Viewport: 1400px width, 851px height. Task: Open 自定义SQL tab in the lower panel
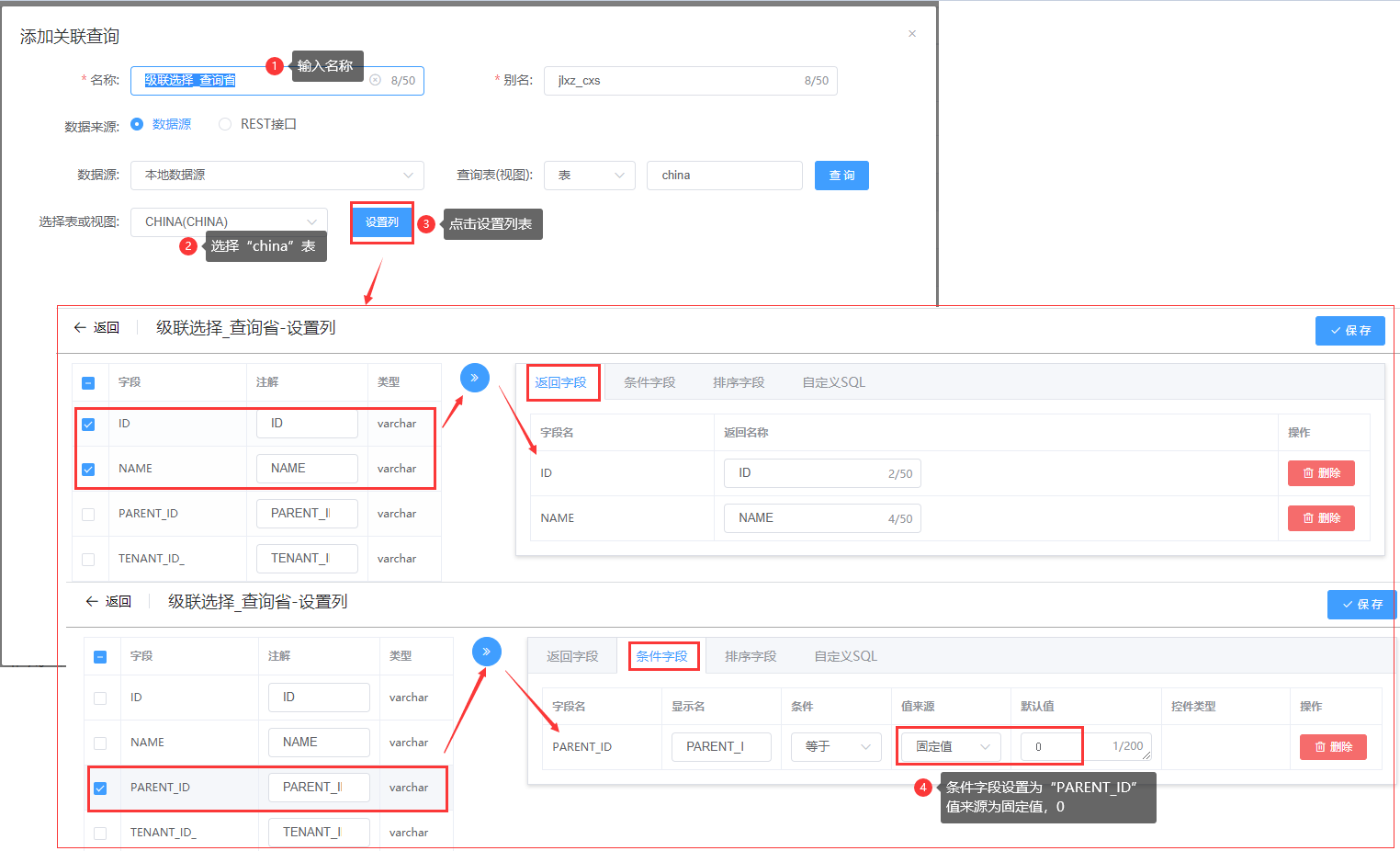click(x=845, y=656)
